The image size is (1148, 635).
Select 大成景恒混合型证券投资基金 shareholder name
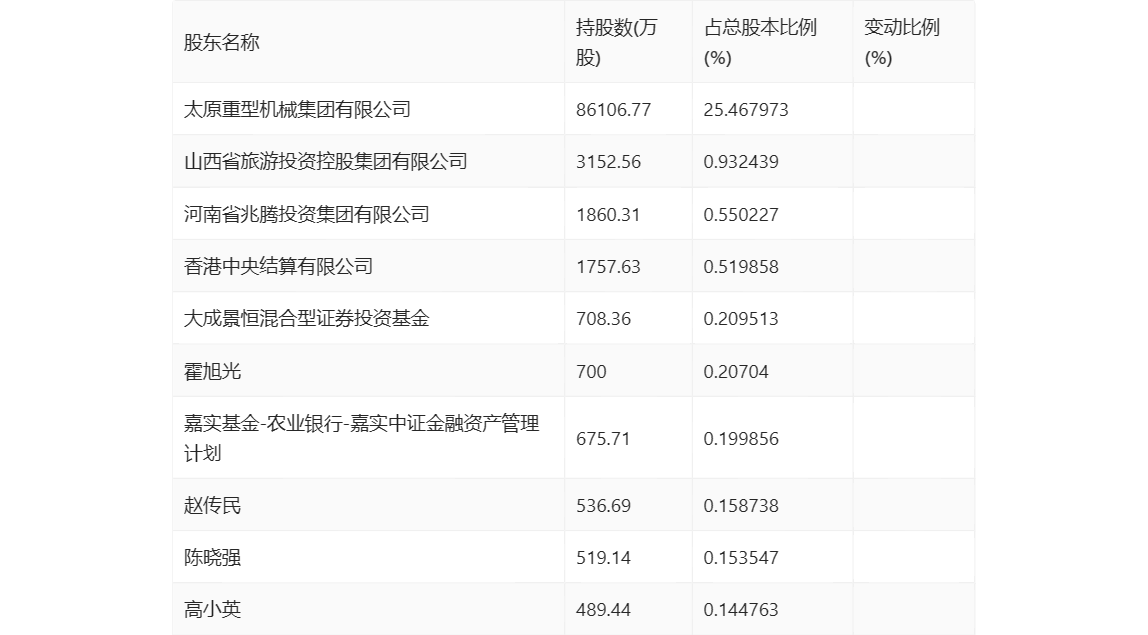point(307,319)
